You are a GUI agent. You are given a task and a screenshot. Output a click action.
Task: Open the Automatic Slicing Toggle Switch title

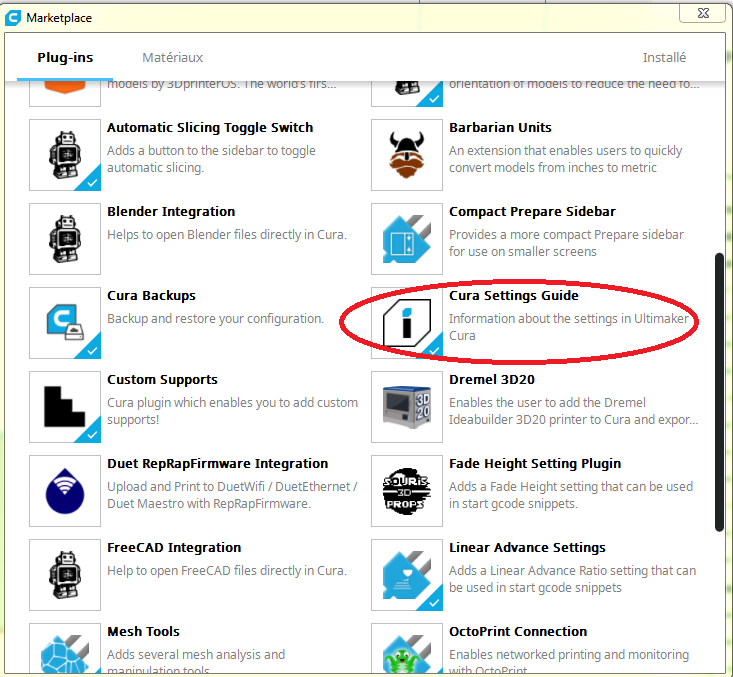pos(210,128)
